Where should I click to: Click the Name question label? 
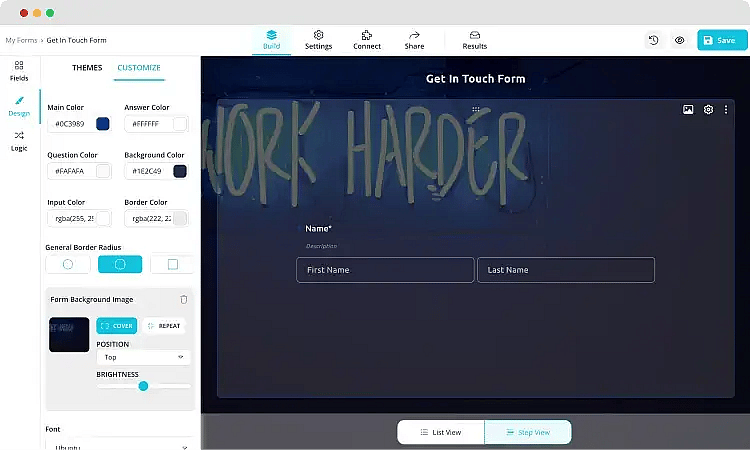pos(319,229)
